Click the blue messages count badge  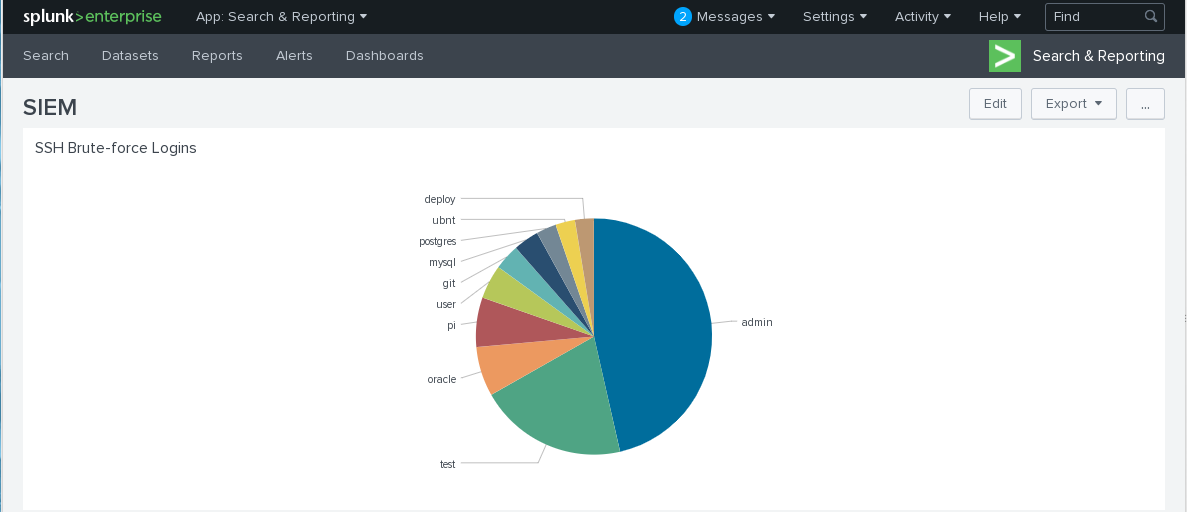(682, 16)
